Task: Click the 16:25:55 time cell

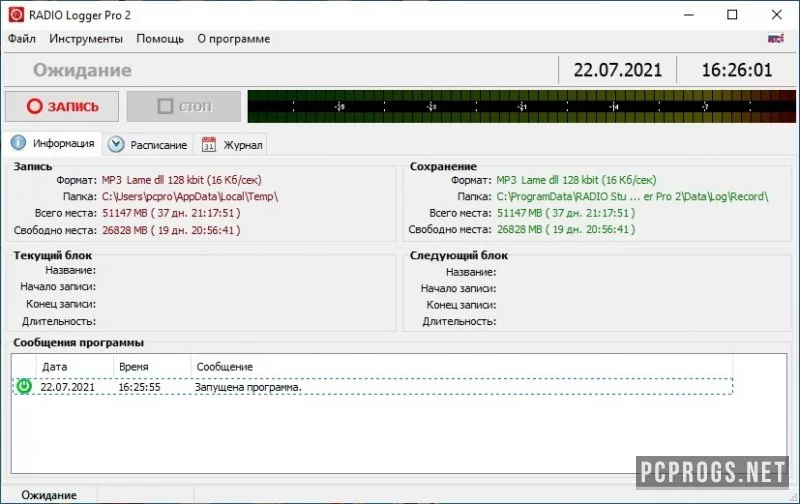Action: click(139, 387)
